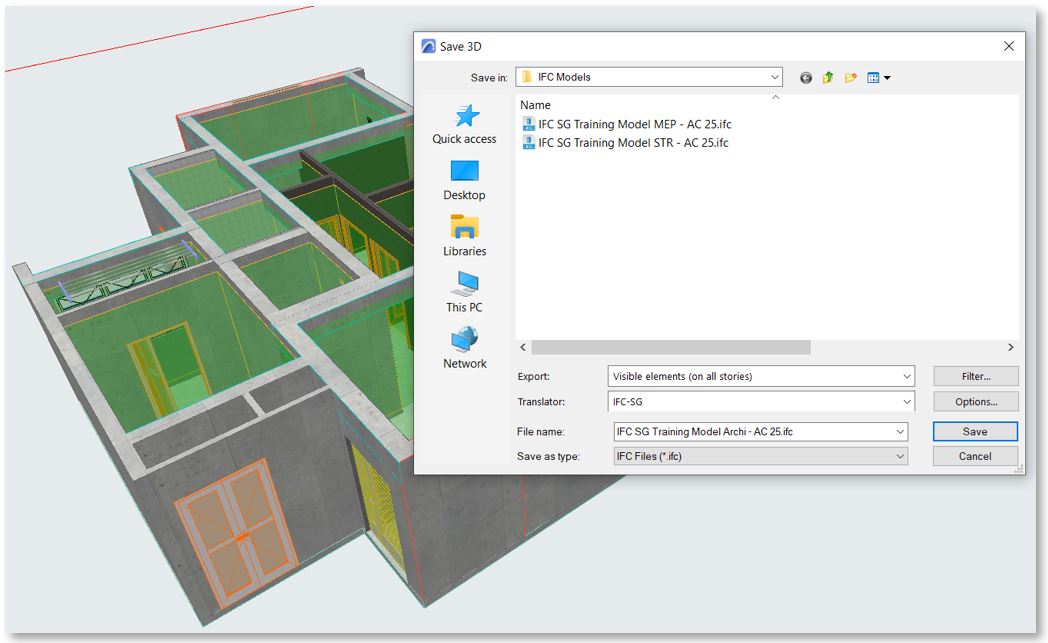Open the Export elements dropdown
The width and height of the screenshot is (1048, 643).
coord(906,377)
